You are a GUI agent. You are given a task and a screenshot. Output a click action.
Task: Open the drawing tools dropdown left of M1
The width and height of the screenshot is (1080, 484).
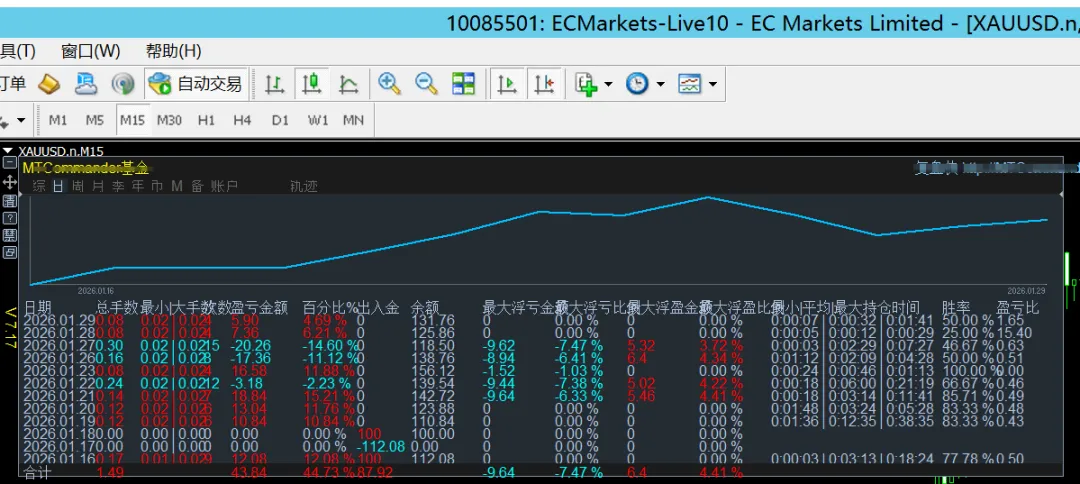(x=21, y=120)
